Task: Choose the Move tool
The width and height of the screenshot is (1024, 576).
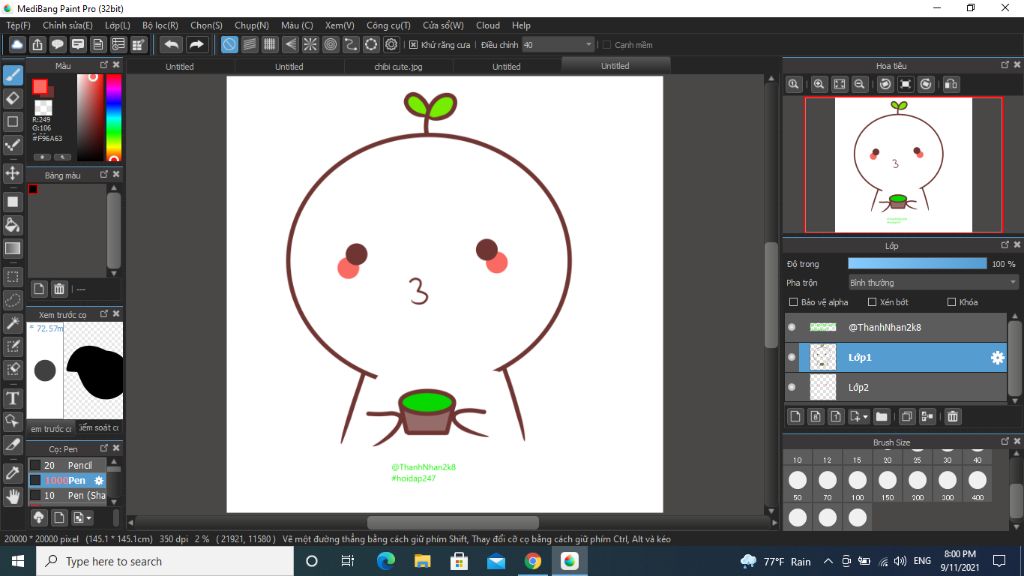Action: pos(12,173)
